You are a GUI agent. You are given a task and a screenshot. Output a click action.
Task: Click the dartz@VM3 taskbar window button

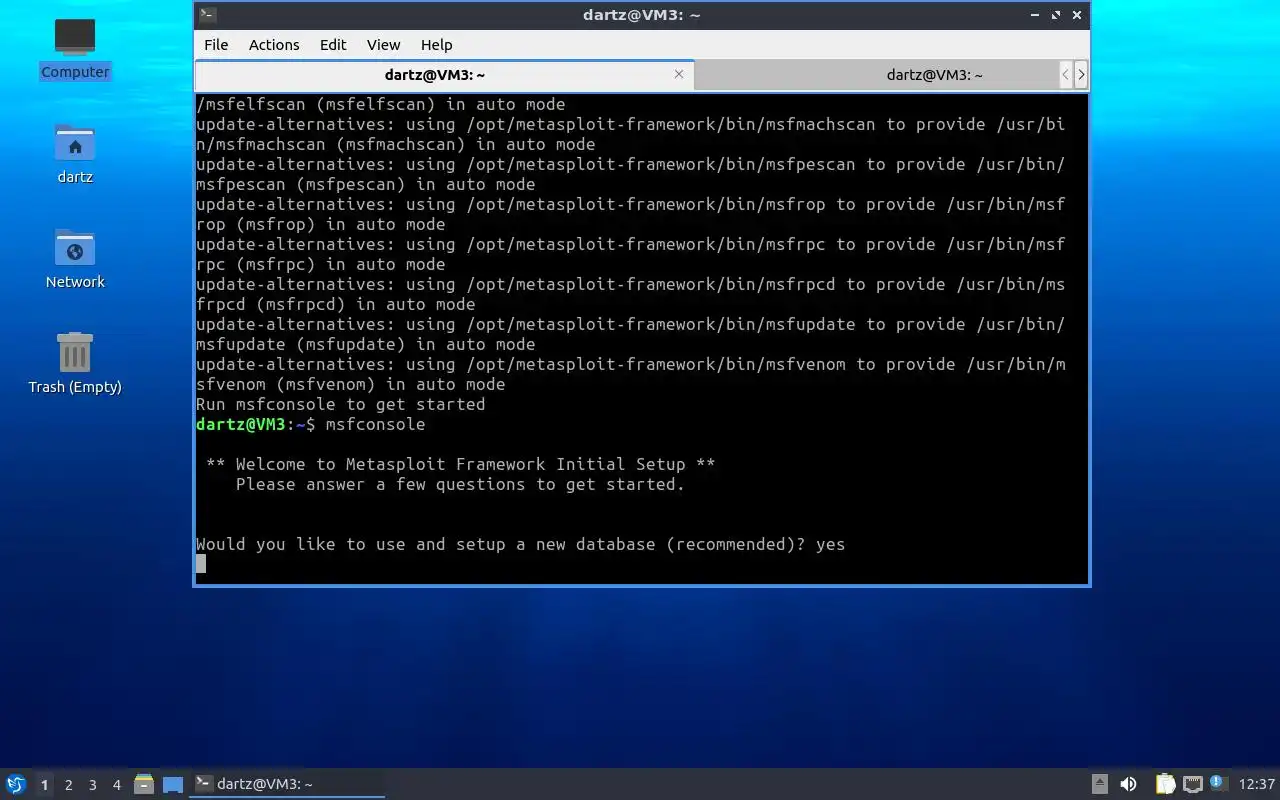pyautogui.click(x=287, y=784)
